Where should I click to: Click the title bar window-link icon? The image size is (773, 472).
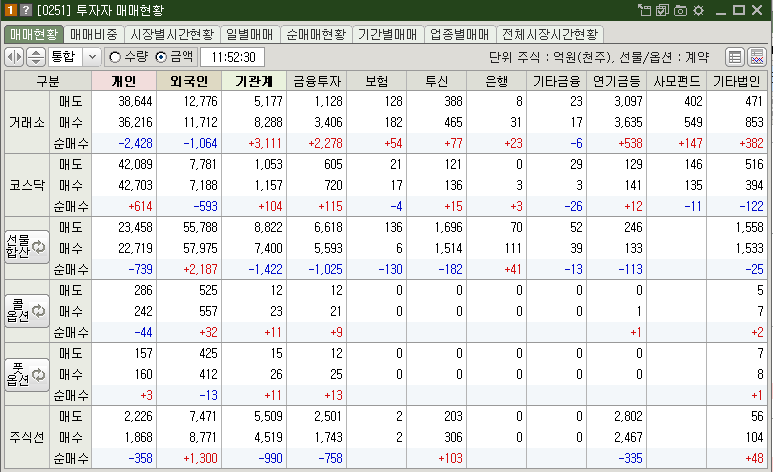[x=644, y=10]
